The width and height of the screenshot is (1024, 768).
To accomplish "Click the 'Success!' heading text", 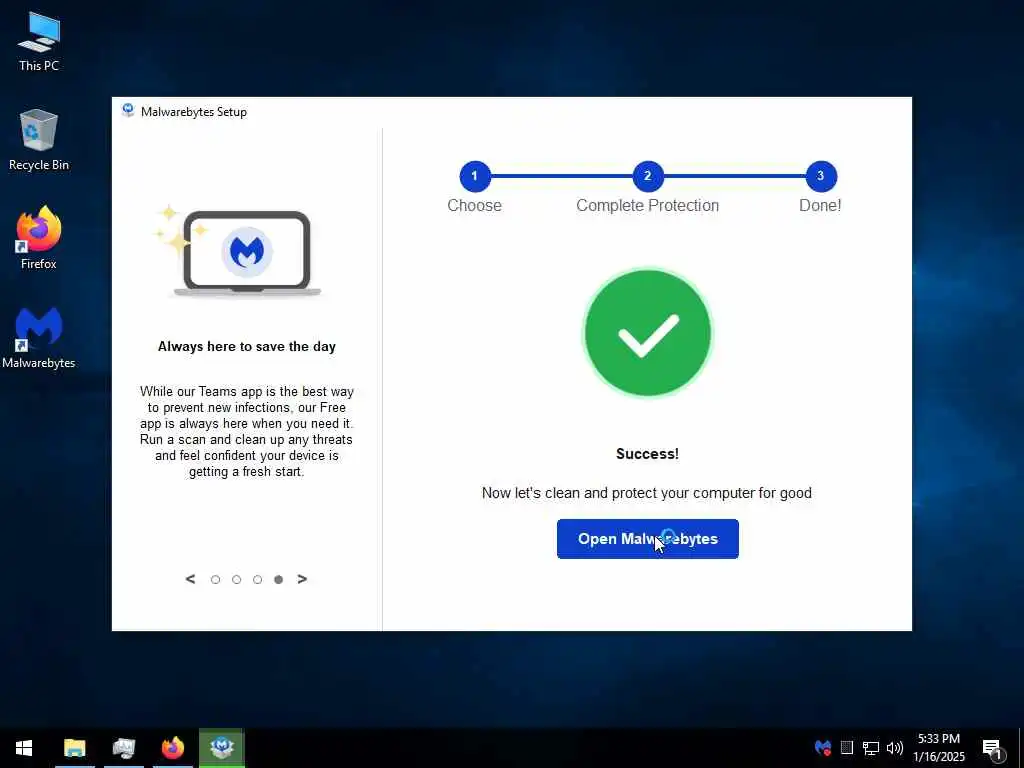I will click(647, 454).
